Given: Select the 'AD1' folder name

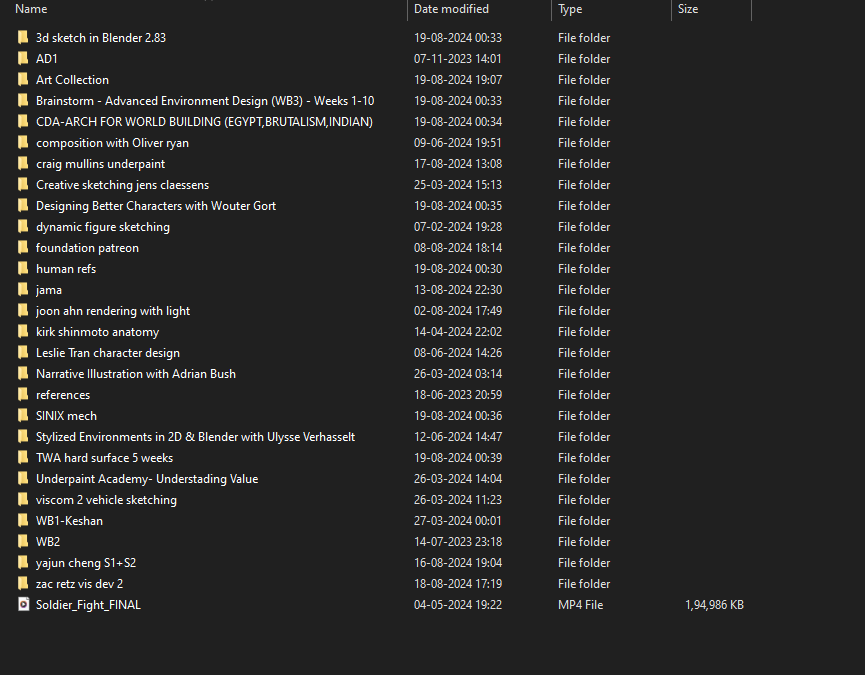Looking at the screenshot, I should pos(47,58).
